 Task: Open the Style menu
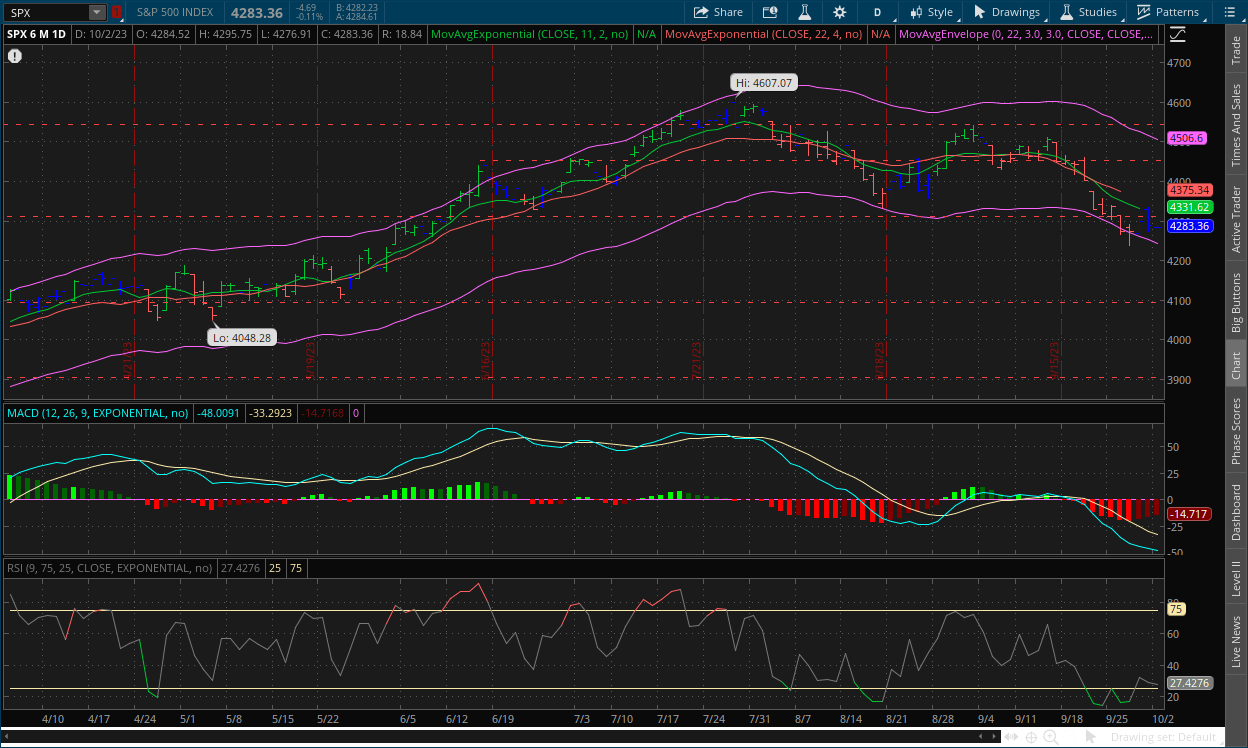(930, 12)
